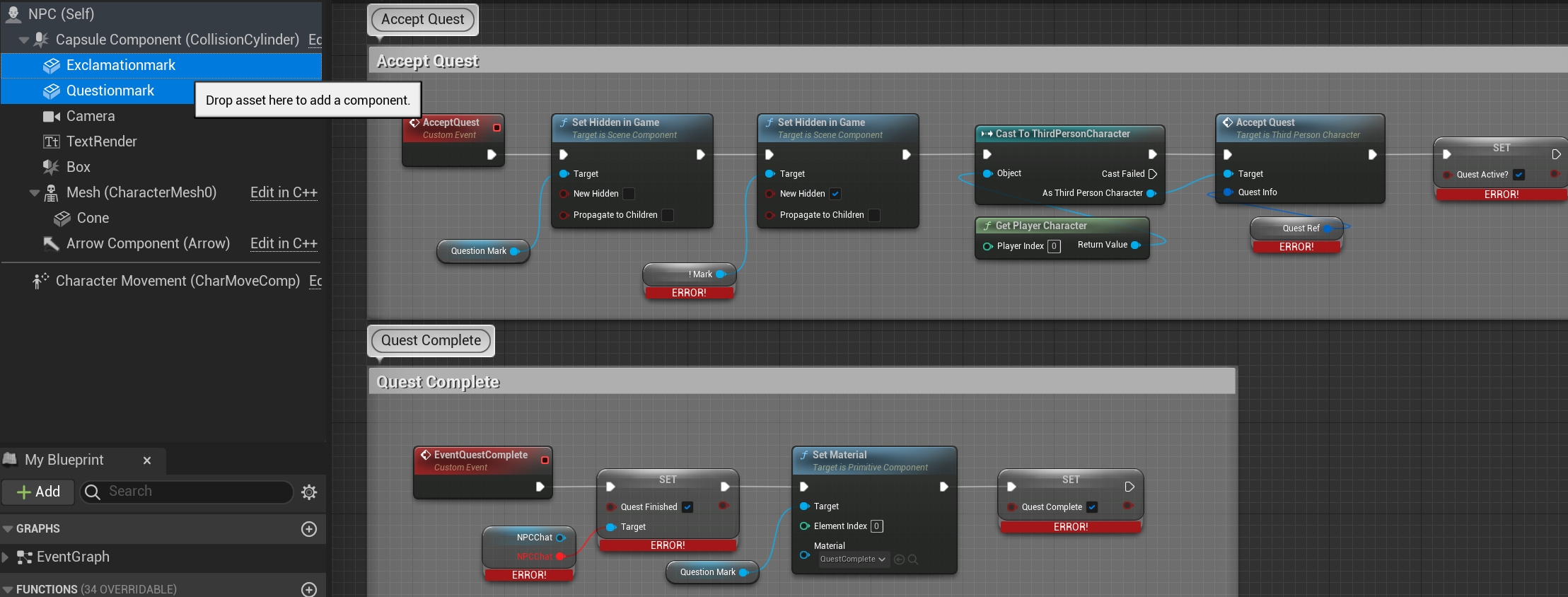
Task: Collapse the Capsule Component tree arrow
Action: pos(24,40)
